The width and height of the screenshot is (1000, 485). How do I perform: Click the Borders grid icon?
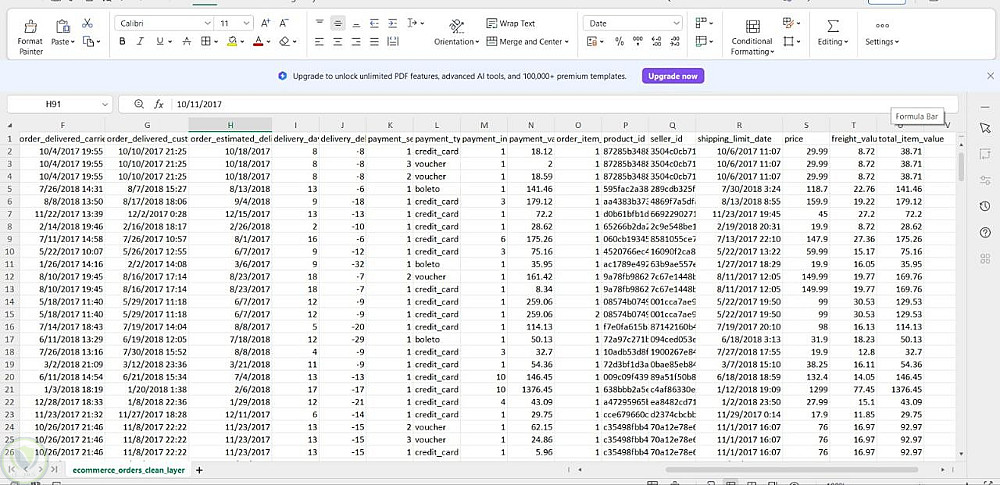pyautogui.click(x=205, y=41)
